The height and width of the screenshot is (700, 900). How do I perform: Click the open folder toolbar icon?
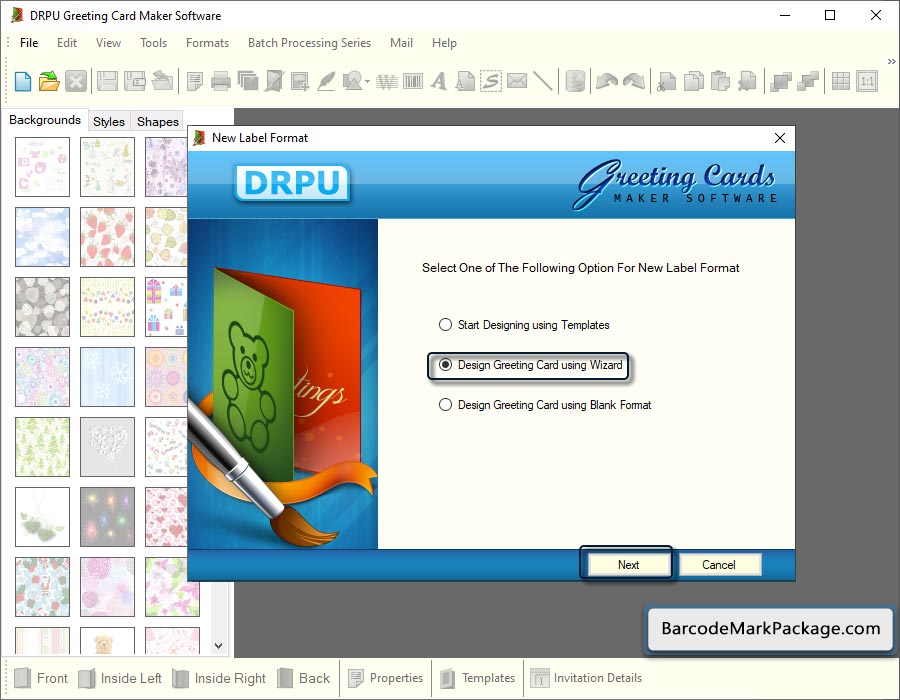point(49,81)
